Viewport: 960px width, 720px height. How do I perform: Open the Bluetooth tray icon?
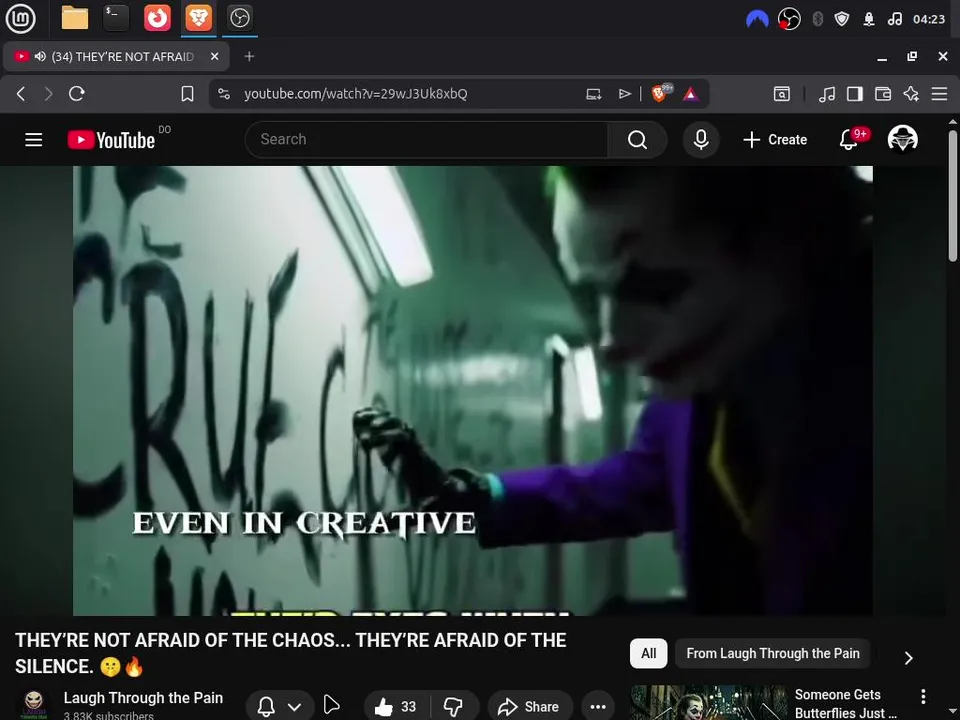pyautogui.click(x=817, y=20)
